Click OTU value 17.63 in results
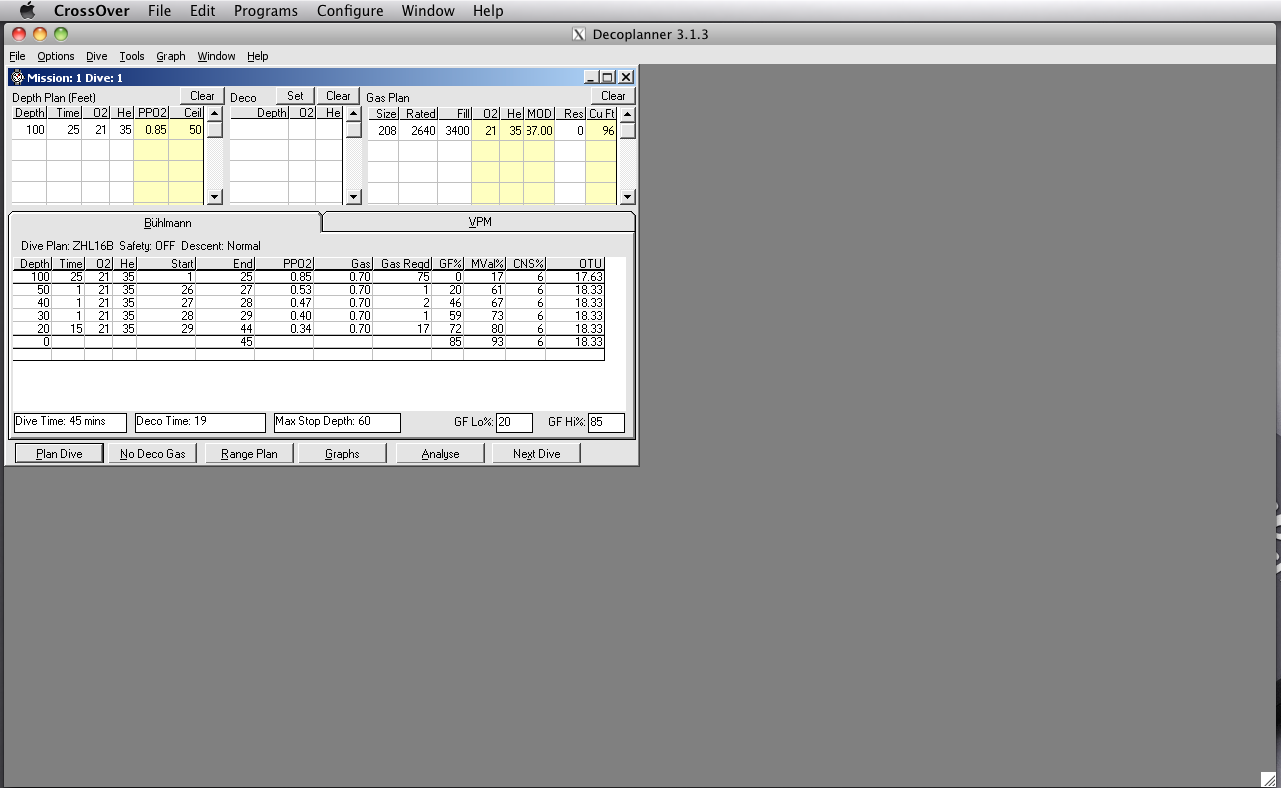Viewport: 1281px width, 788px height. pos(575,277)
